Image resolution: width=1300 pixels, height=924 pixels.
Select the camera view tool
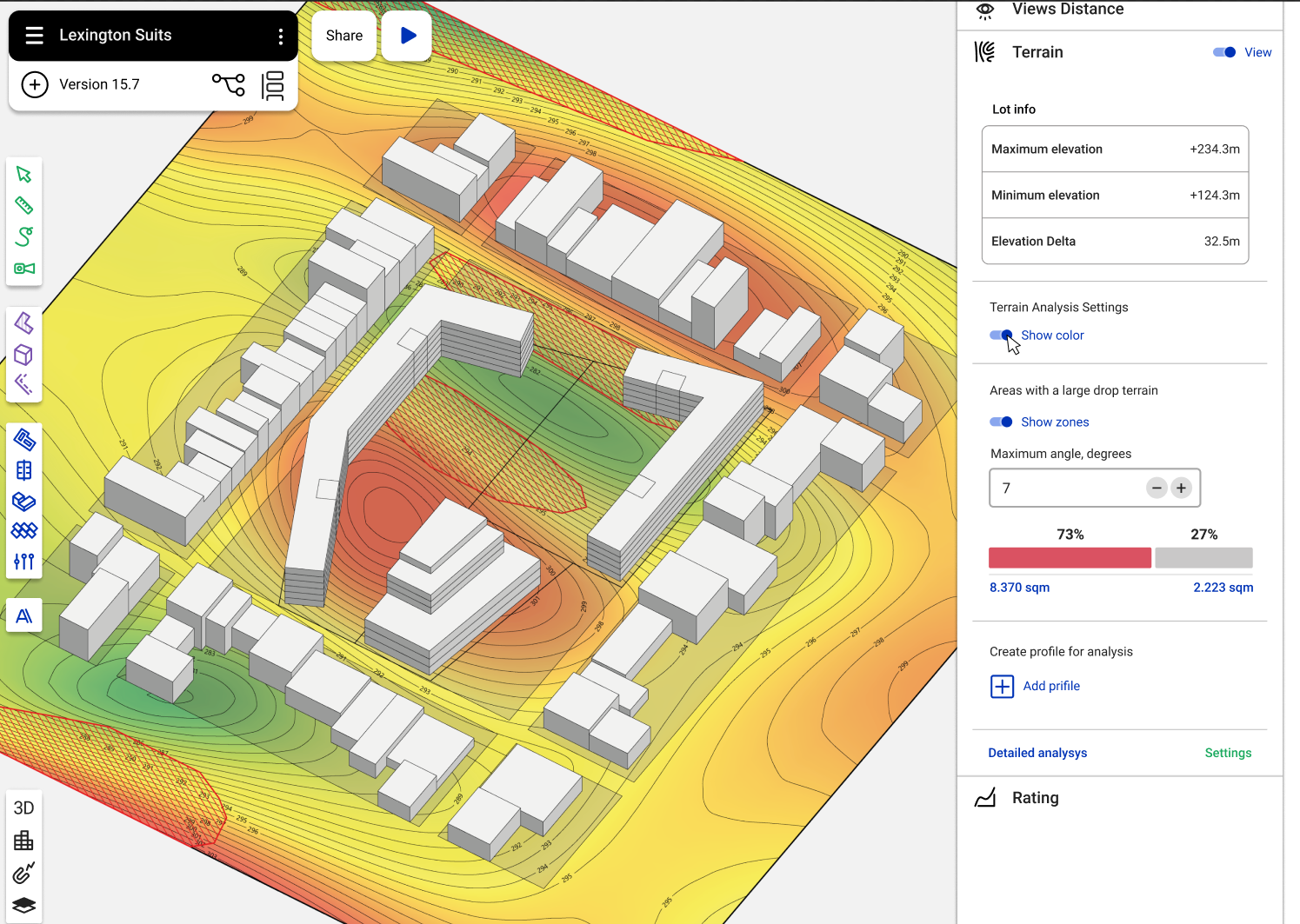click(x=24, y=269)
